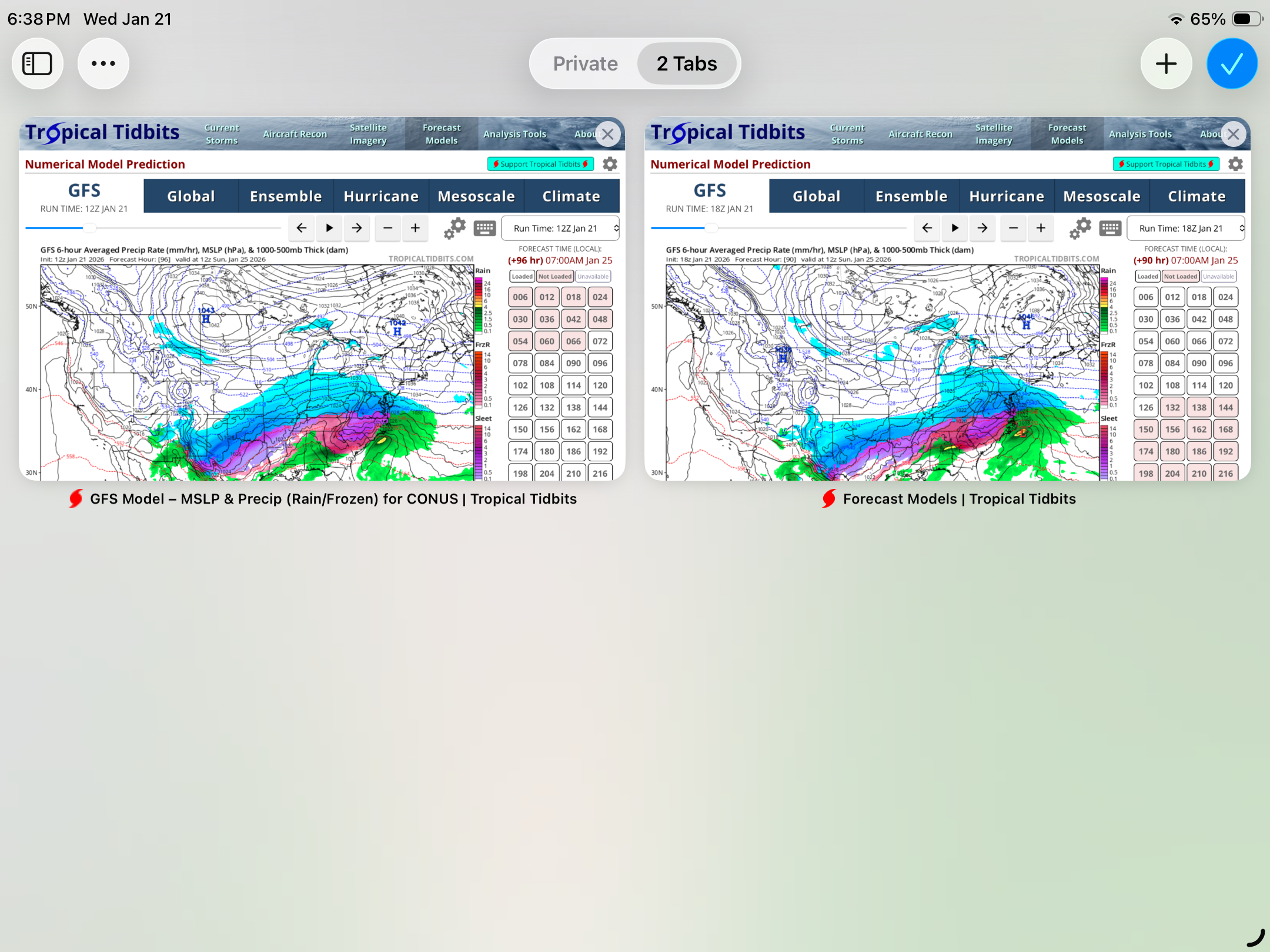
Task: Select forecast hour 096 in left tab
Action: point(600,363)
